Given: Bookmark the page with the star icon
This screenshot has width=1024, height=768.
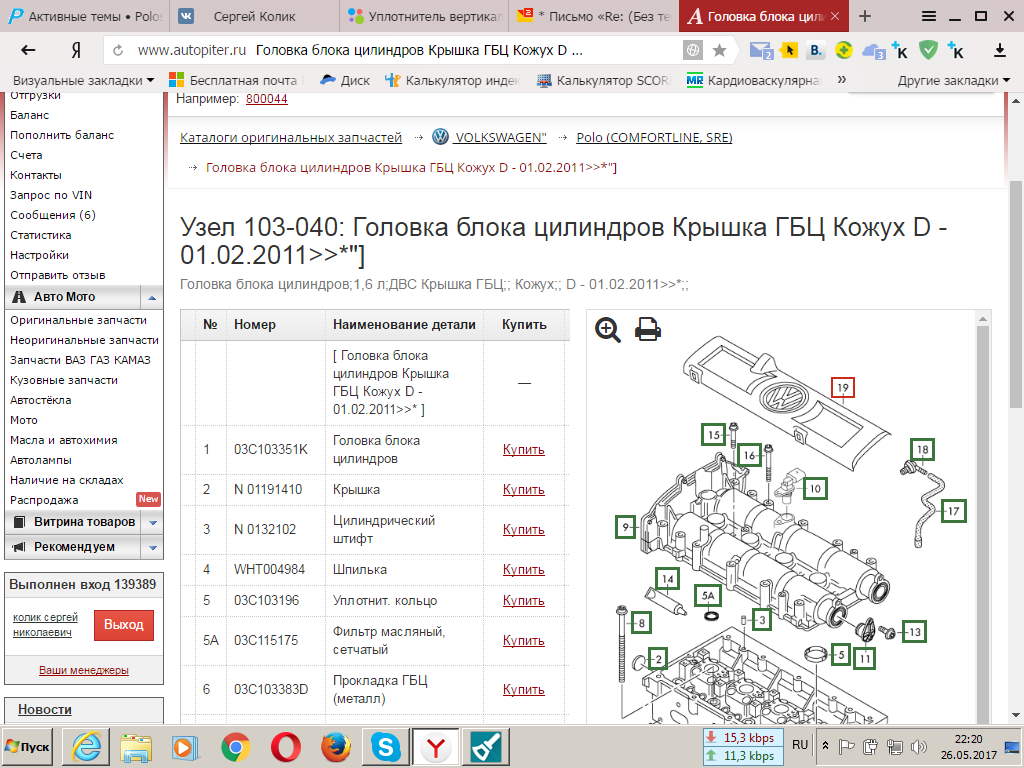Looking at the screenshot, I should (x=719, y=50).
